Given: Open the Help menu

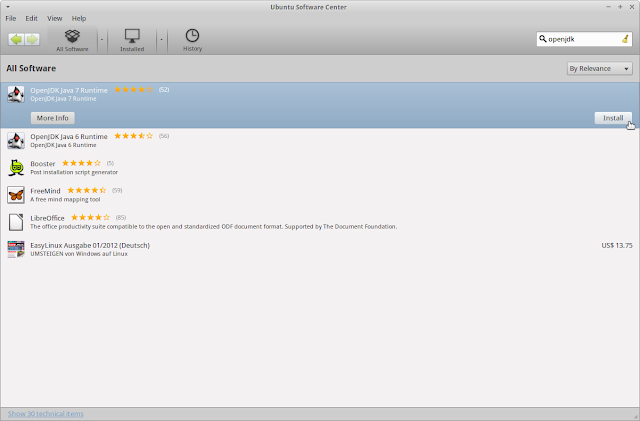Looking at the screenshot, I should coord(79,18).
